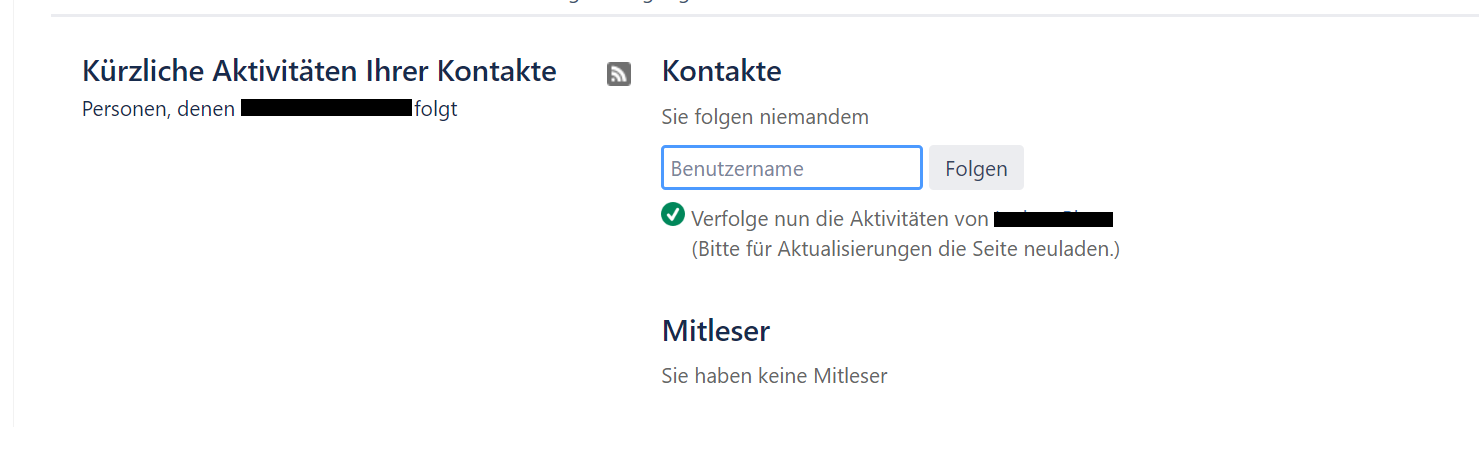Open the RSS feed for contact activities
This screenshot has width=1479, height=457.
618,74
